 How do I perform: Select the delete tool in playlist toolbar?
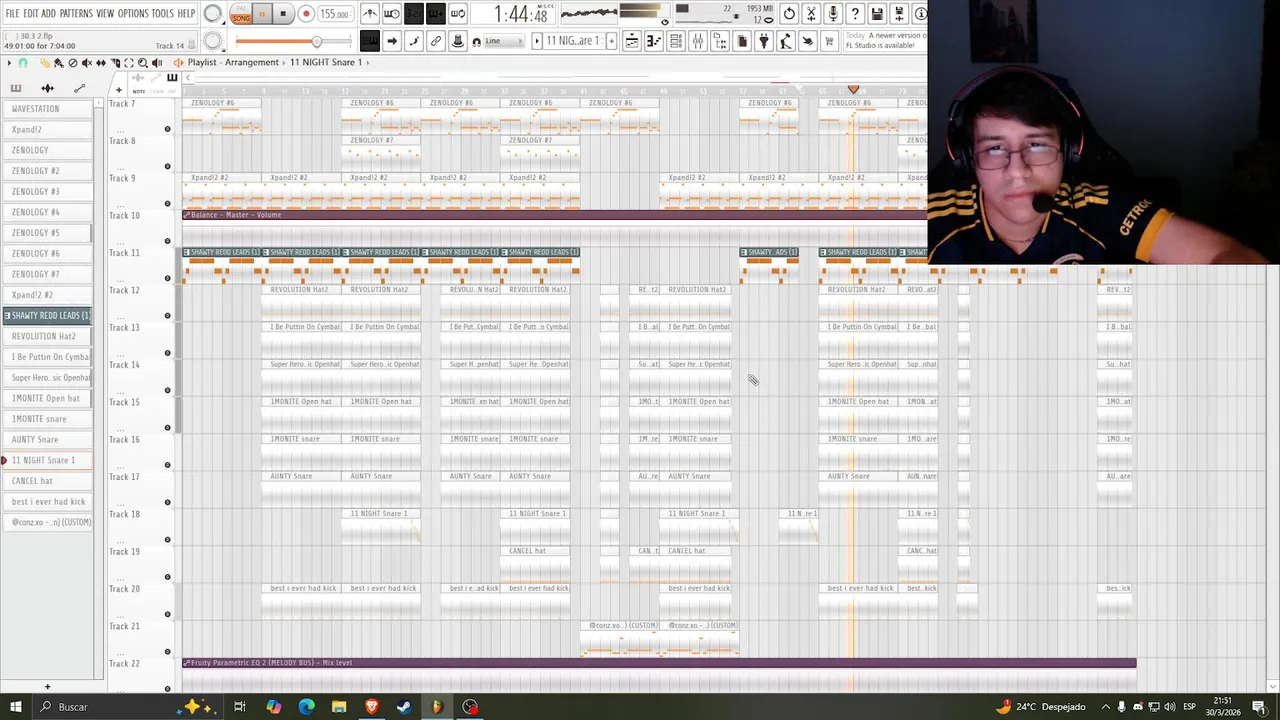(73, 62)
